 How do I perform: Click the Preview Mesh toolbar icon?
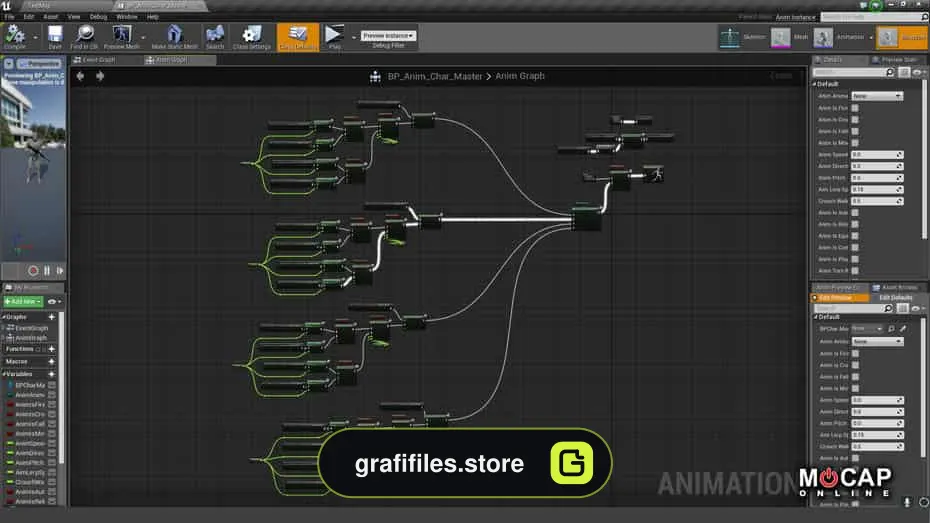click(x=122, y=34)
